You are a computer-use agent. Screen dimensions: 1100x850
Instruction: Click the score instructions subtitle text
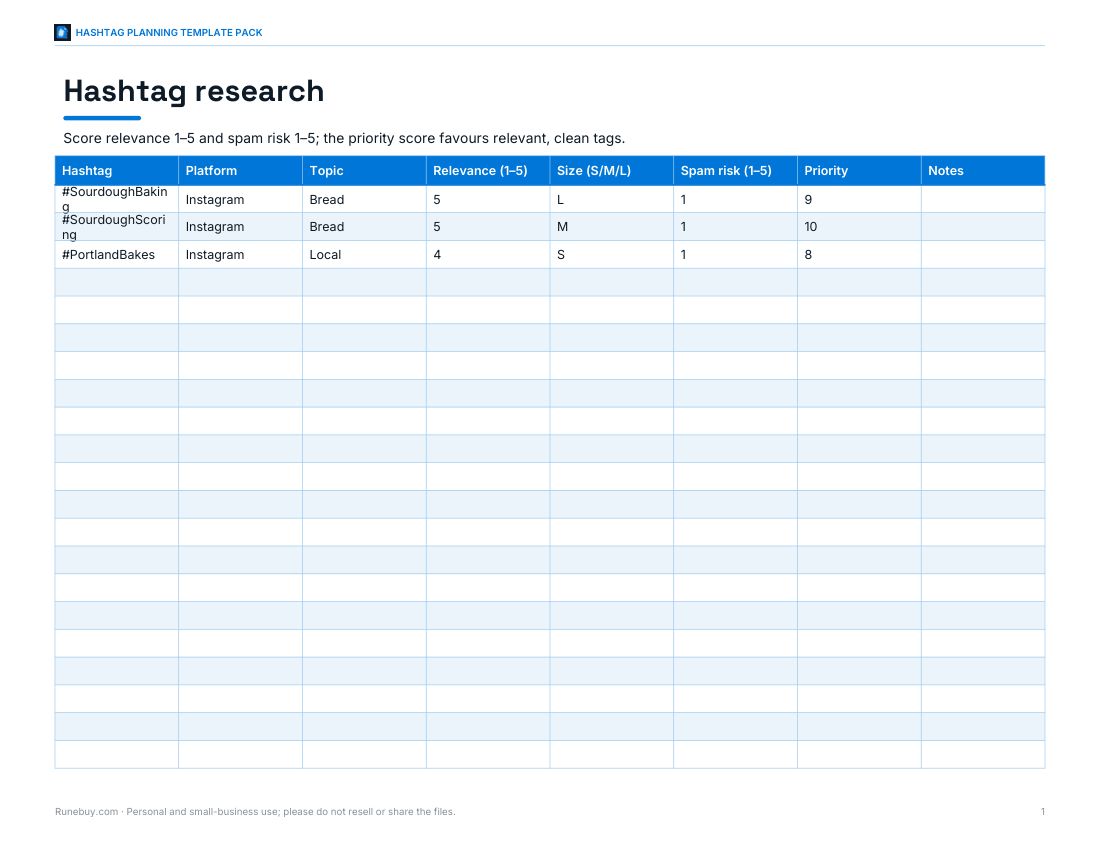point(344,138)
